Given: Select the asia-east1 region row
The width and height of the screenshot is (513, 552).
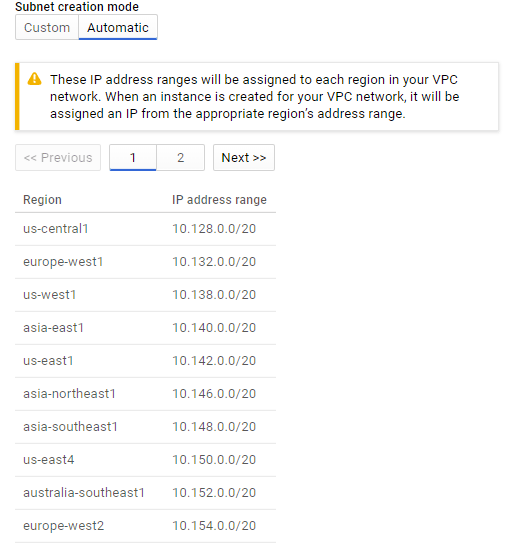Looking at the screenshot, I should pos(145,328).
